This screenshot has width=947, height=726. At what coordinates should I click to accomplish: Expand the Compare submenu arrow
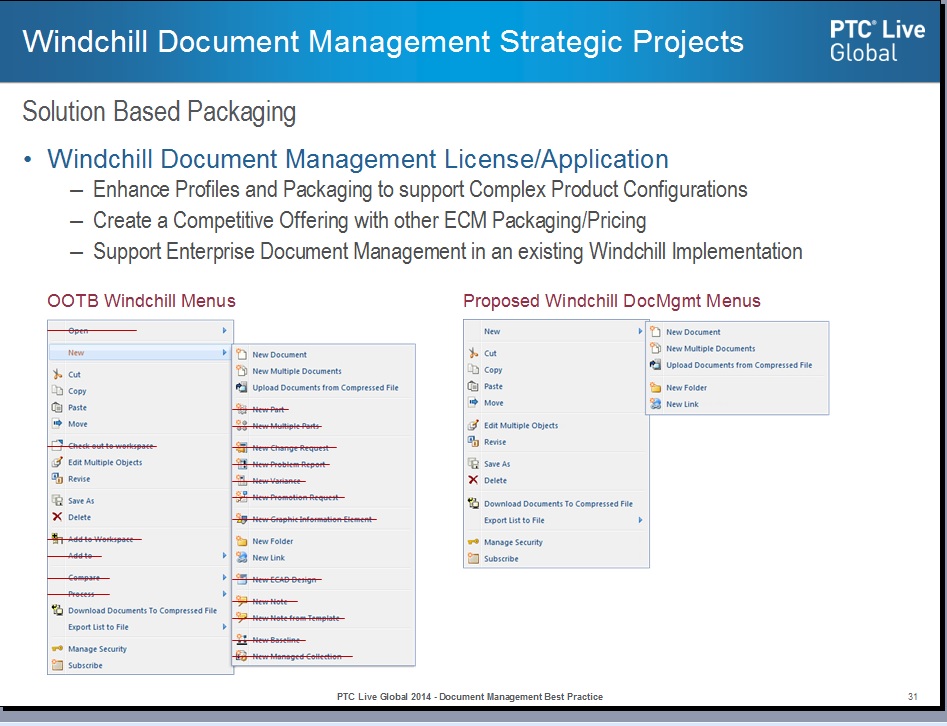pyautogui.click(x=224, y=577)
